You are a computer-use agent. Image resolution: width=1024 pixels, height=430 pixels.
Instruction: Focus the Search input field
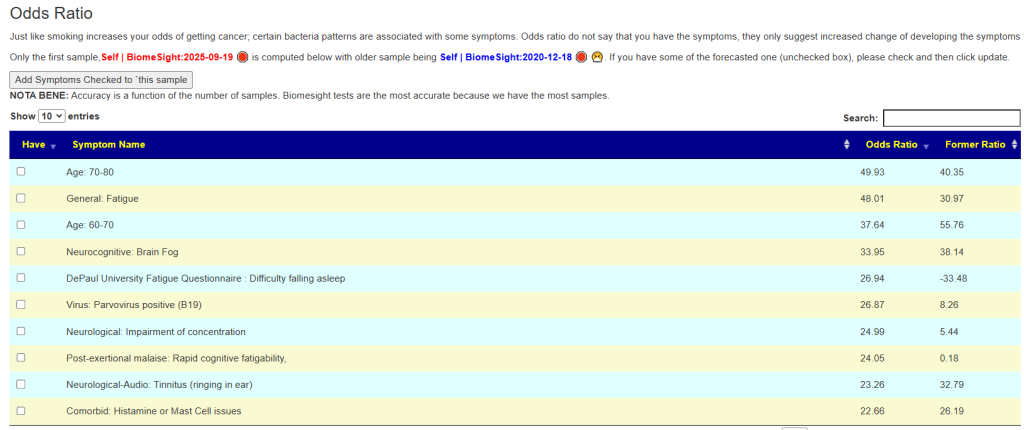(x=951, y=118)
